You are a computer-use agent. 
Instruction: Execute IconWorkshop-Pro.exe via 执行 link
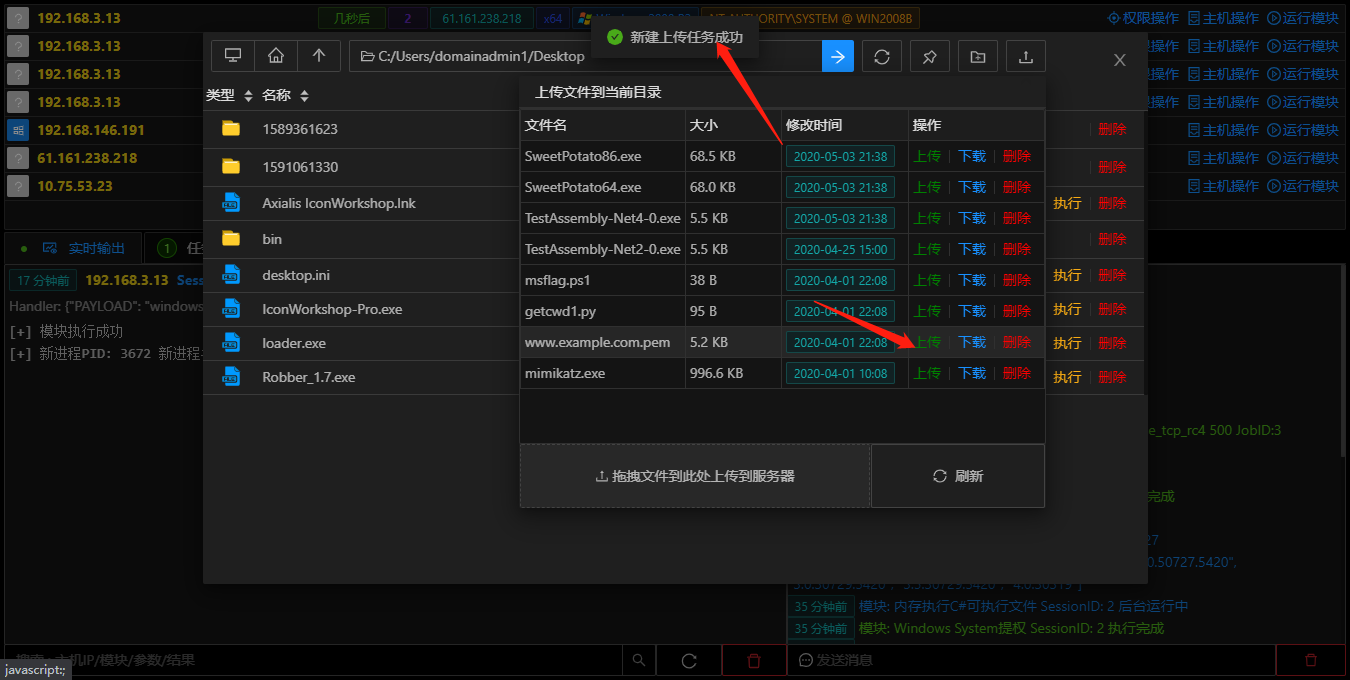[x=1067, y=309]
